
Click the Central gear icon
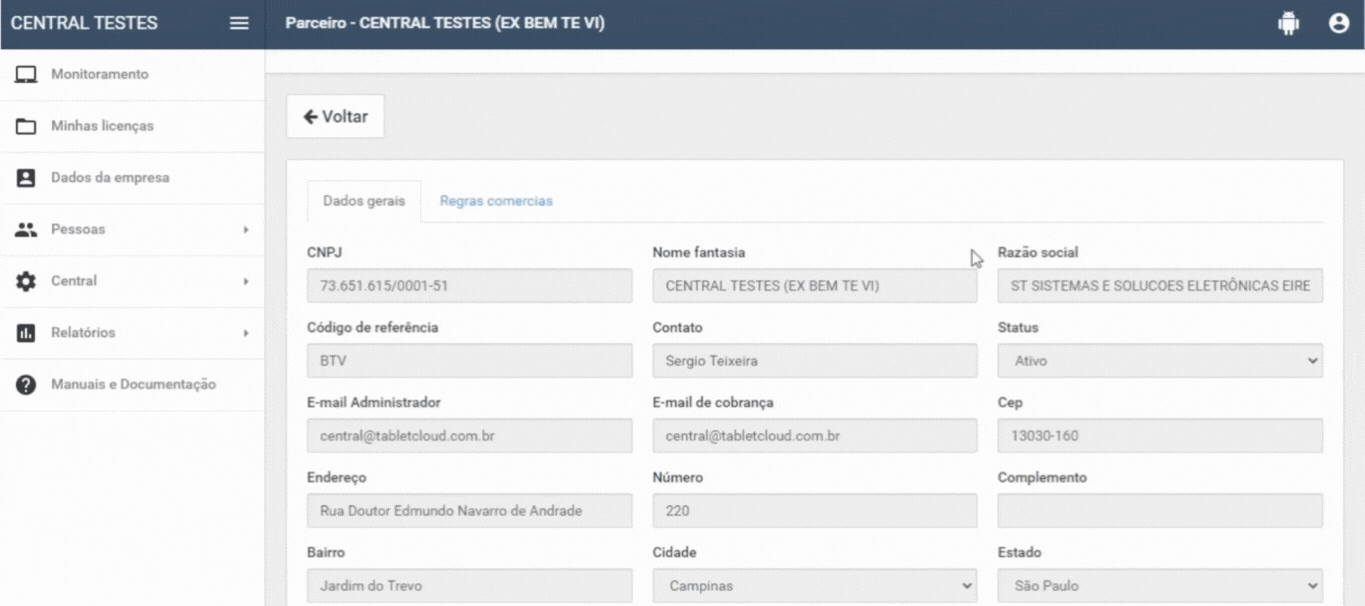pyautogui.click(x=26, y=282)
